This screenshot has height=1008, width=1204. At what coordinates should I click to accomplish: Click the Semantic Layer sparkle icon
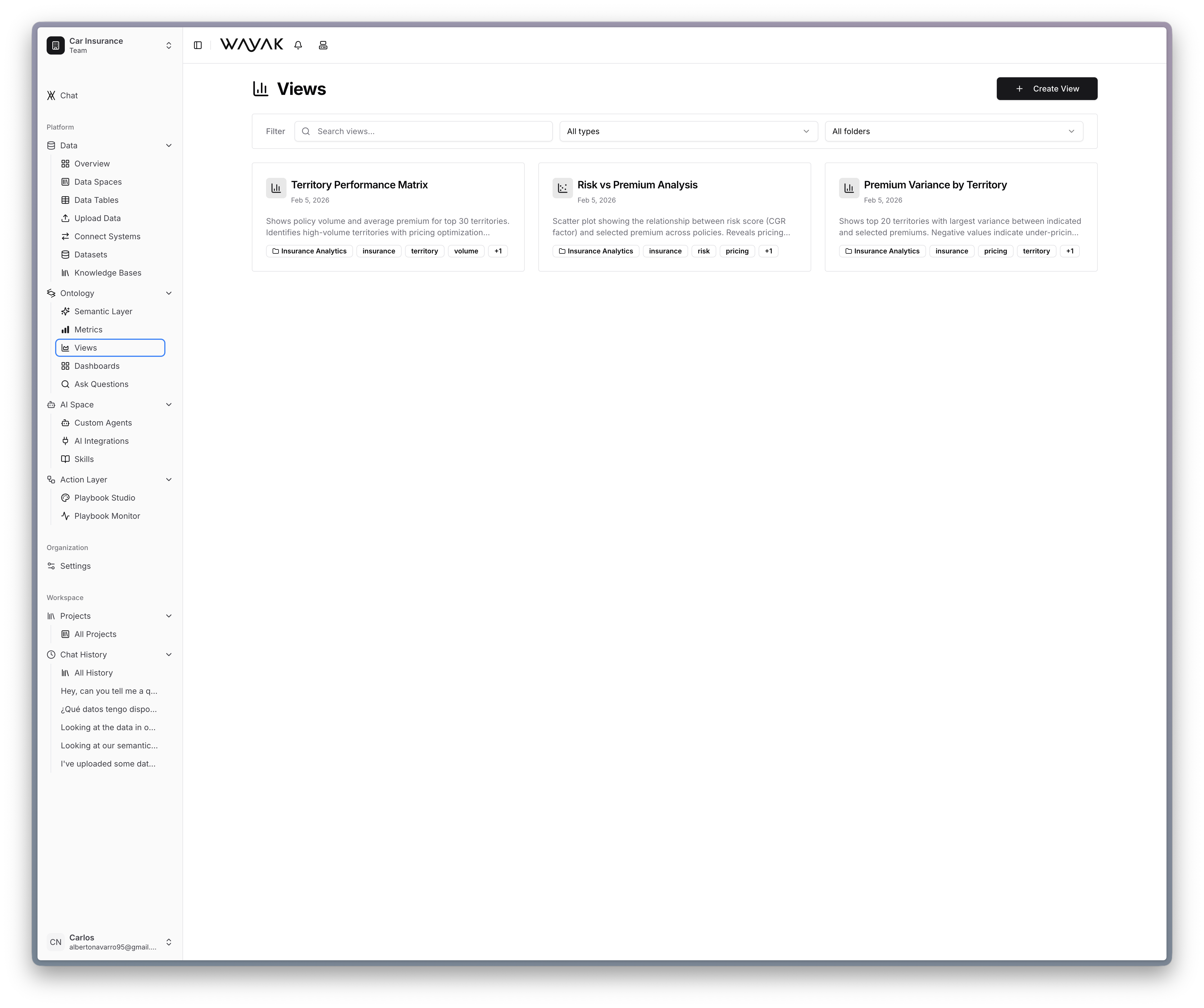(x=65, y=312)
